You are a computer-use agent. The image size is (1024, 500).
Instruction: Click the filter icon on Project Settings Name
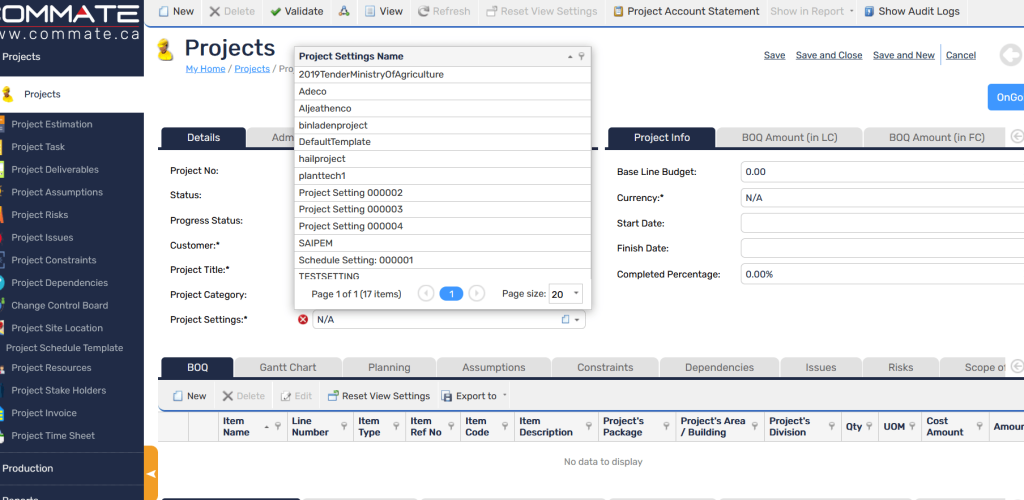(582, 57)
